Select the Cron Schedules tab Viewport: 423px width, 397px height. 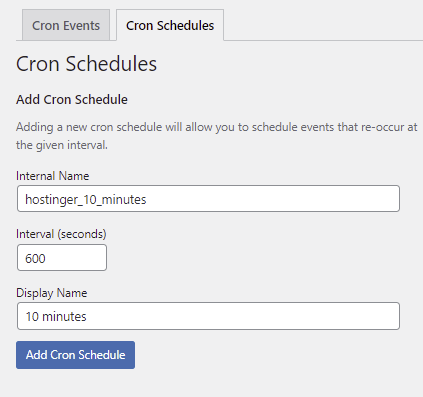[x=170, y=25]
